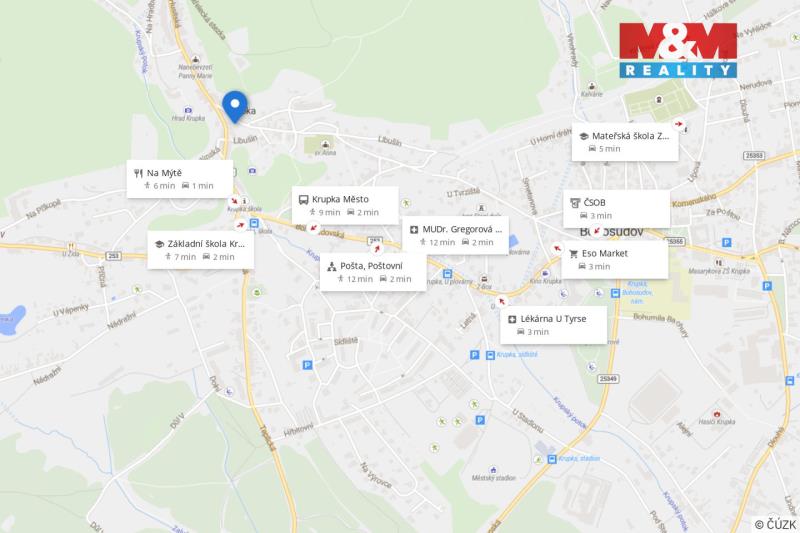Click the Hrad Krupka camera icon
Viewport: 800px width, 533px height.
188,110
